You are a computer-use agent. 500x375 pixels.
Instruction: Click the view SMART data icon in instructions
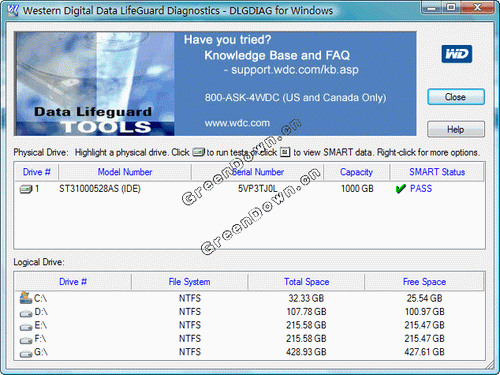pos(285,152)
